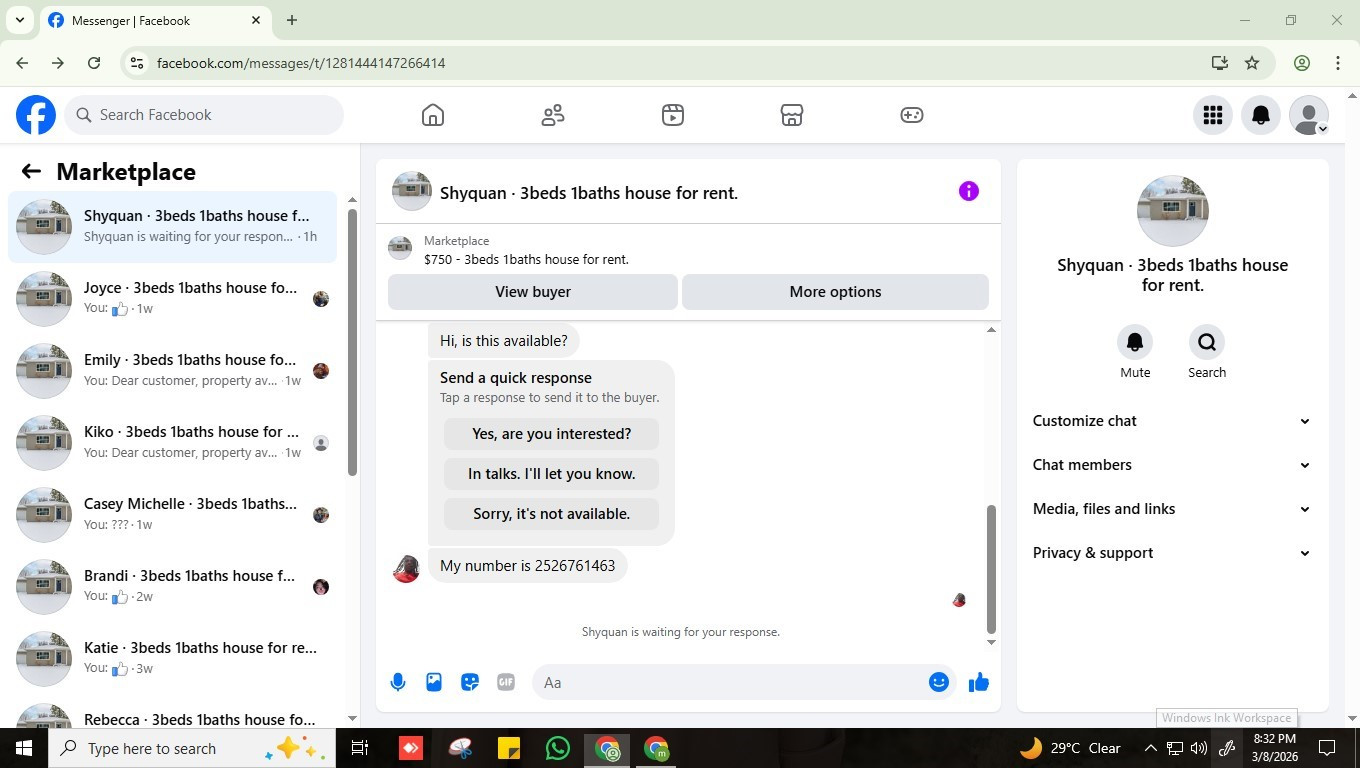Click the back arrow beside Marketplace
Image resolution: width=1360 pixels, height=768 pixels.
(x=31, y=171)
